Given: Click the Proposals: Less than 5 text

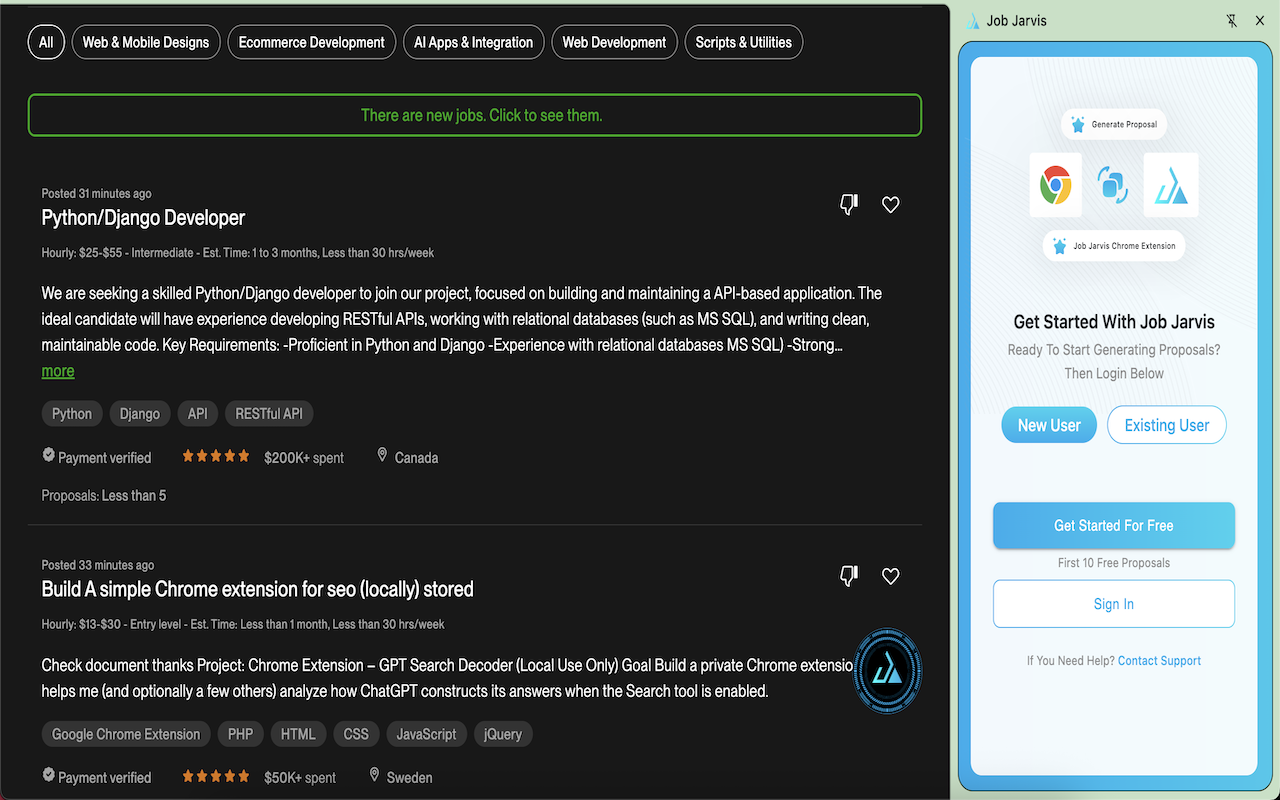Looking at the screenshot, I should click(x=104, y=495).
